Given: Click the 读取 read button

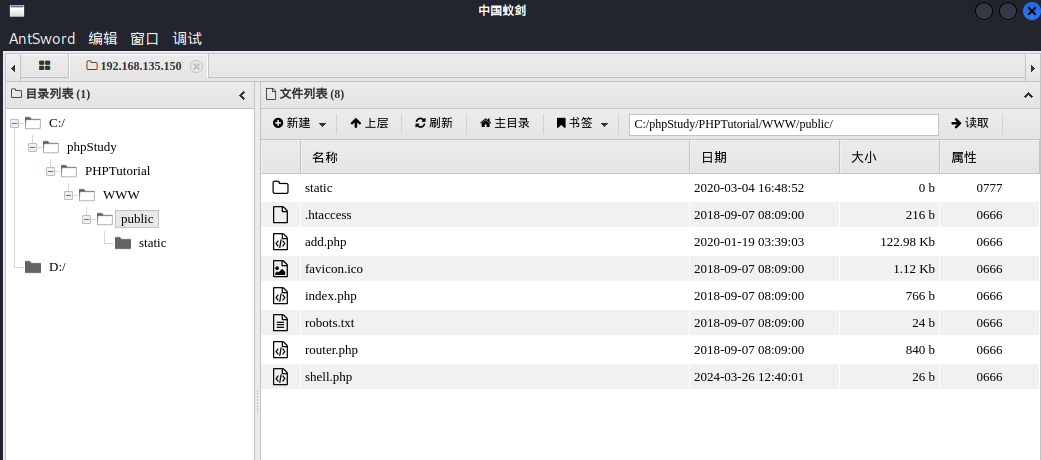Looking at the screenshot, I should [970, 123].
